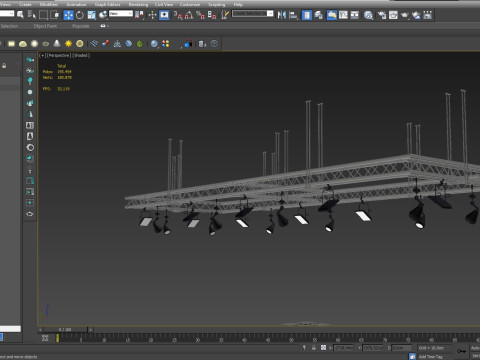480x360 pixels.
Task: Open the Customize menu
Action: (190, 4)
